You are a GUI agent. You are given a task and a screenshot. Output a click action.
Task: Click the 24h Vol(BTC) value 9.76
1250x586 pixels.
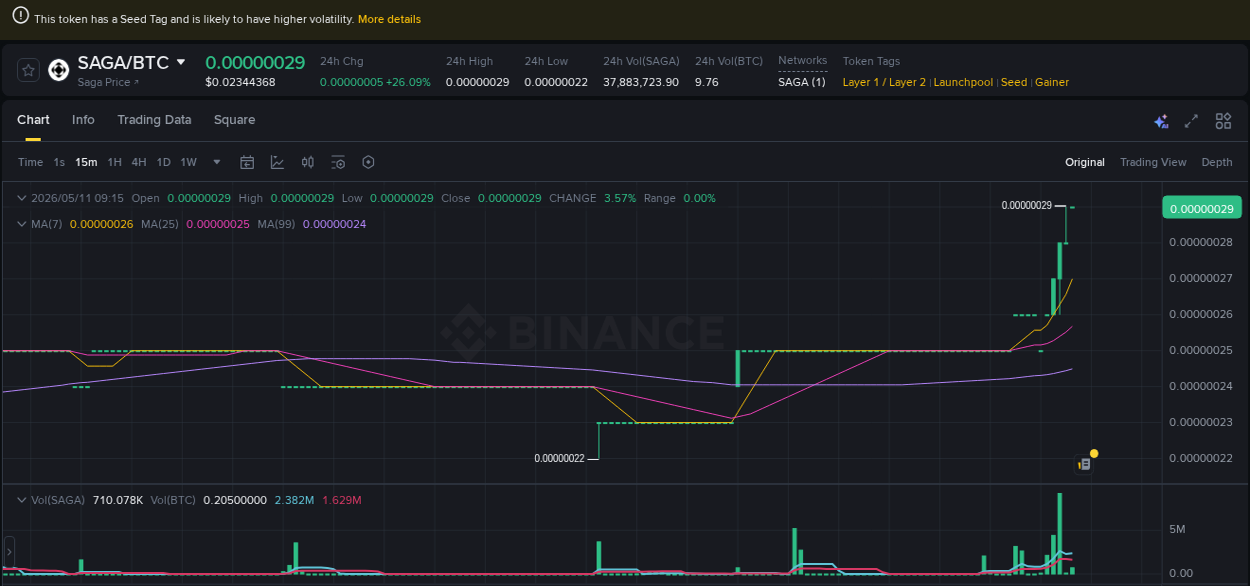tap(707, 82)
